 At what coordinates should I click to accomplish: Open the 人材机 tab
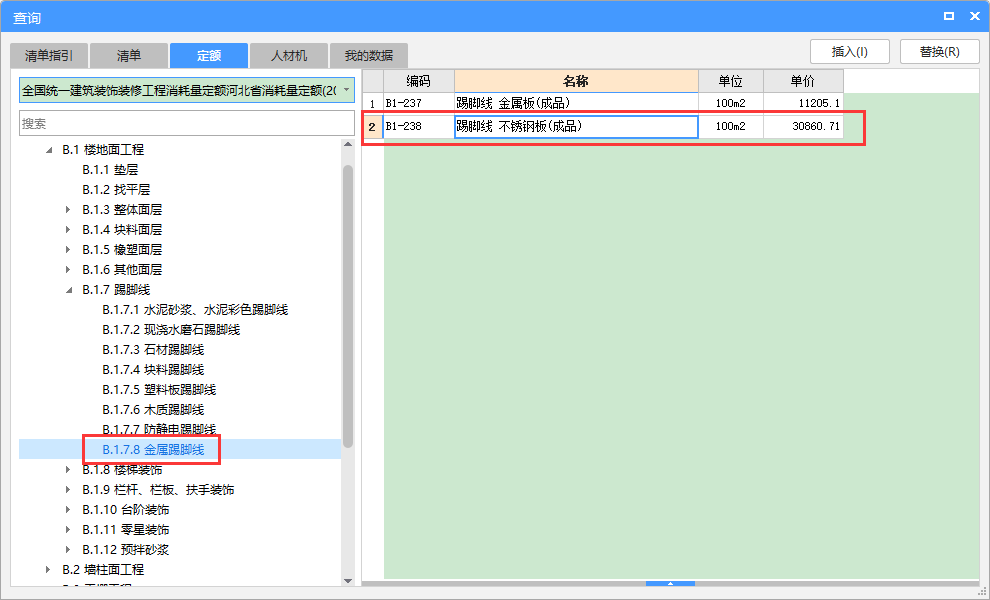point(289,56)
